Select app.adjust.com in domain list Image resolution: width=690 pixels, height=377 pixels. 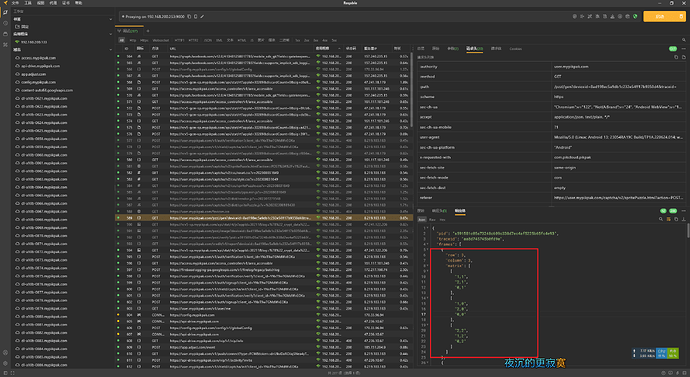(x=33, y=74)
